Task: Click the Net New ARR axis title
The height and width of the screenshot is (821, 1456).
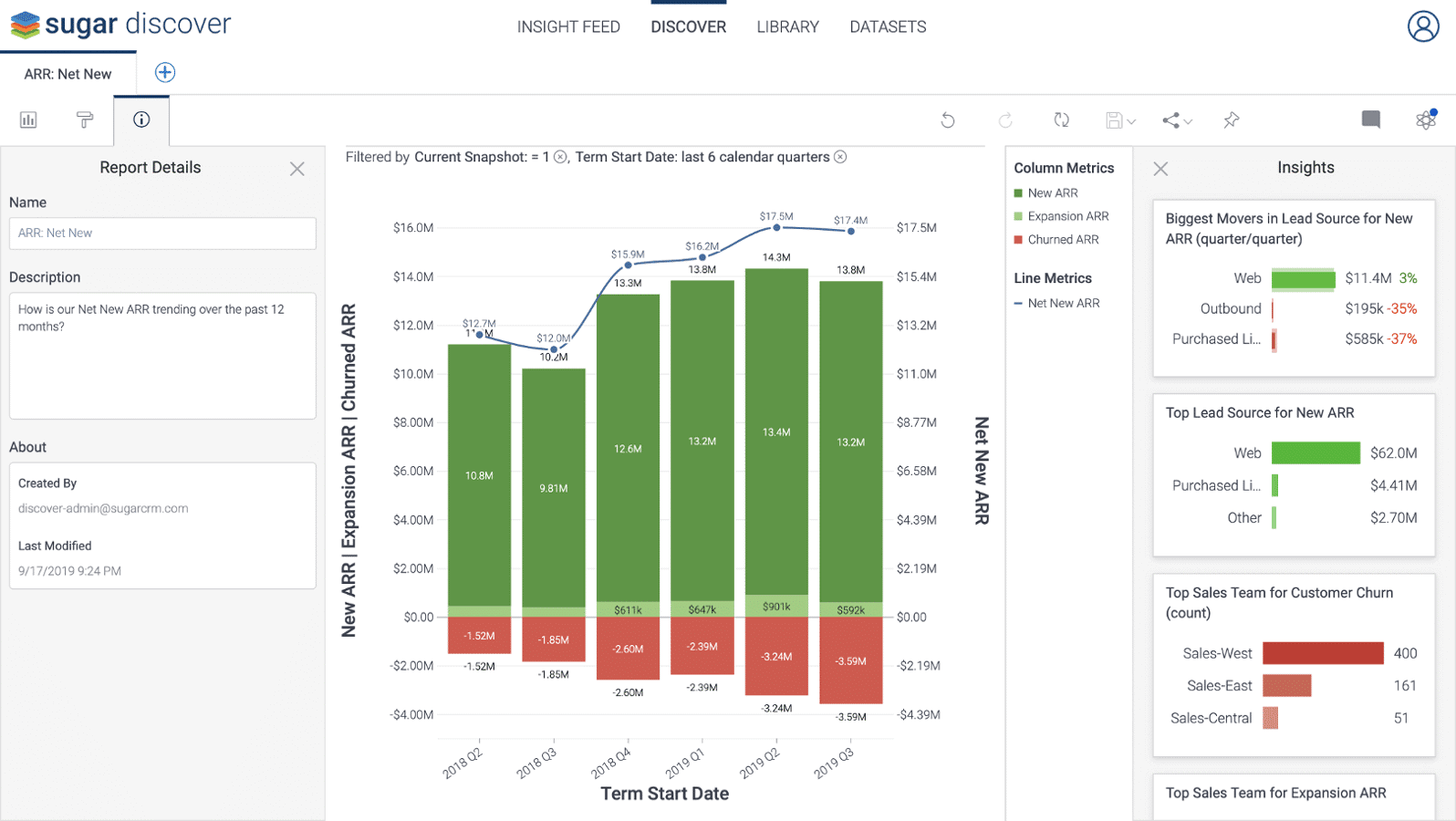Action: 982,471
